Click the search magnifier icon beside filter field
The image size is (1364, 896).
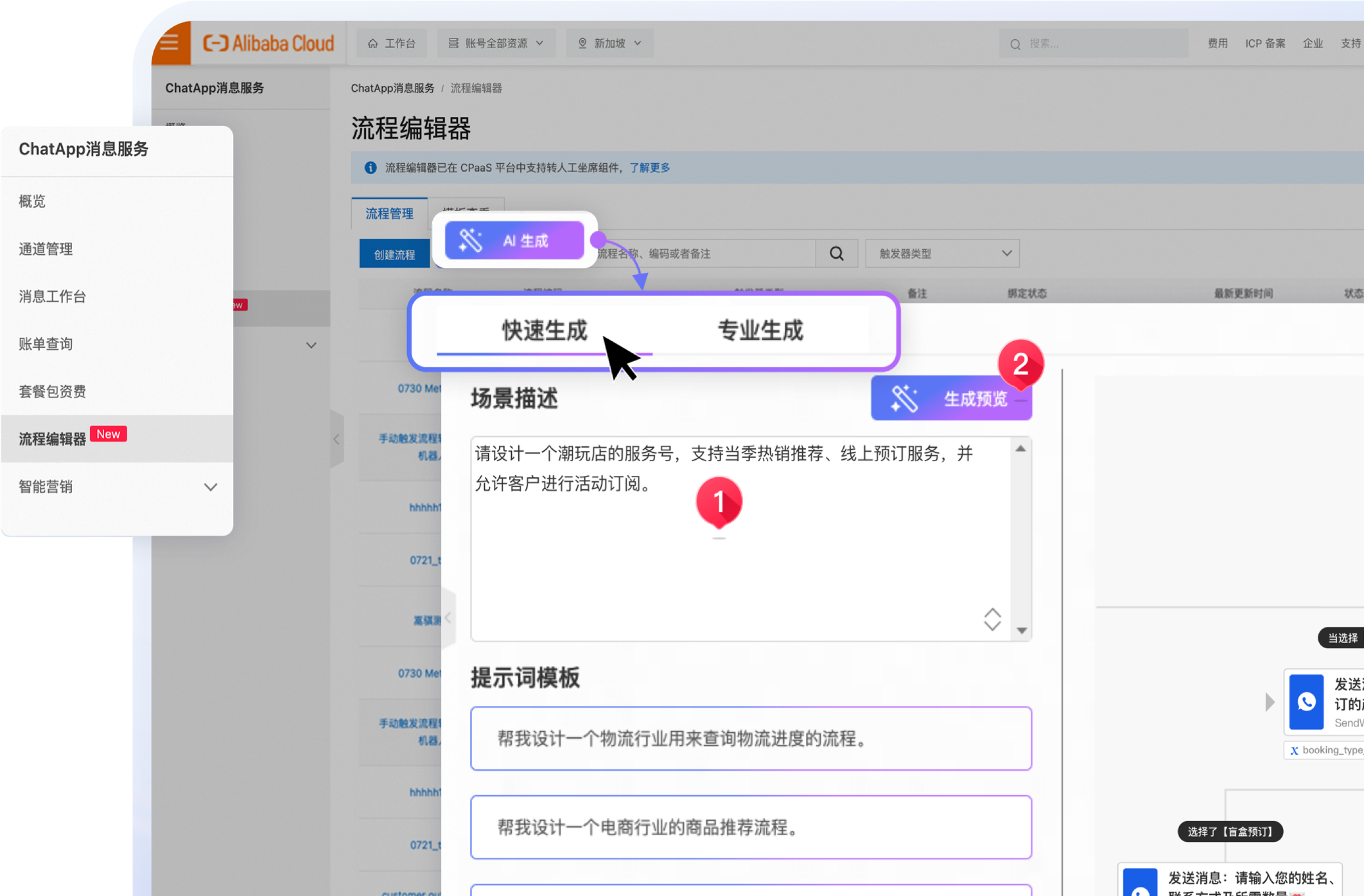click(836, 254)
